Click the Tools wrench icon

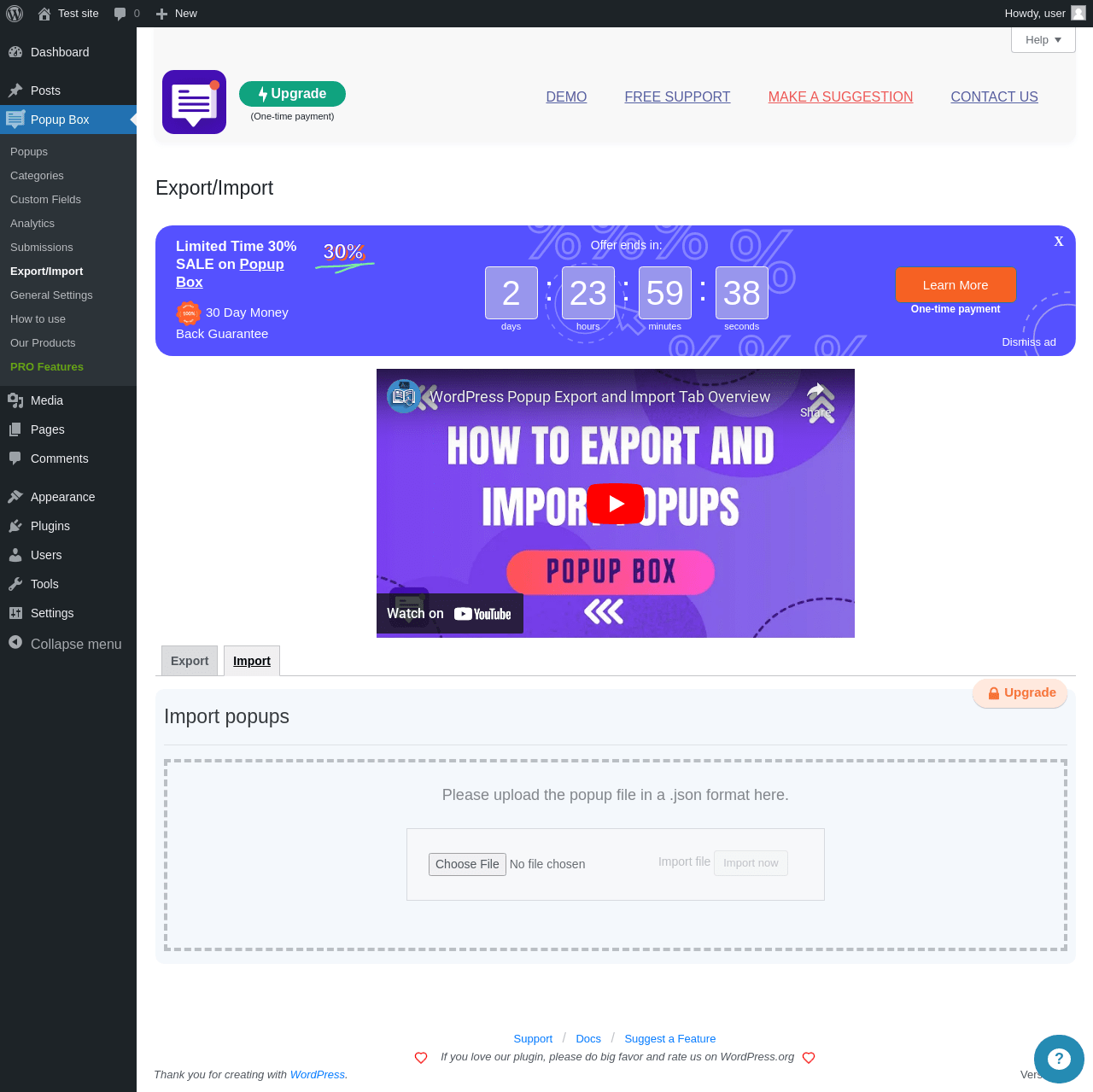(15, 584)
